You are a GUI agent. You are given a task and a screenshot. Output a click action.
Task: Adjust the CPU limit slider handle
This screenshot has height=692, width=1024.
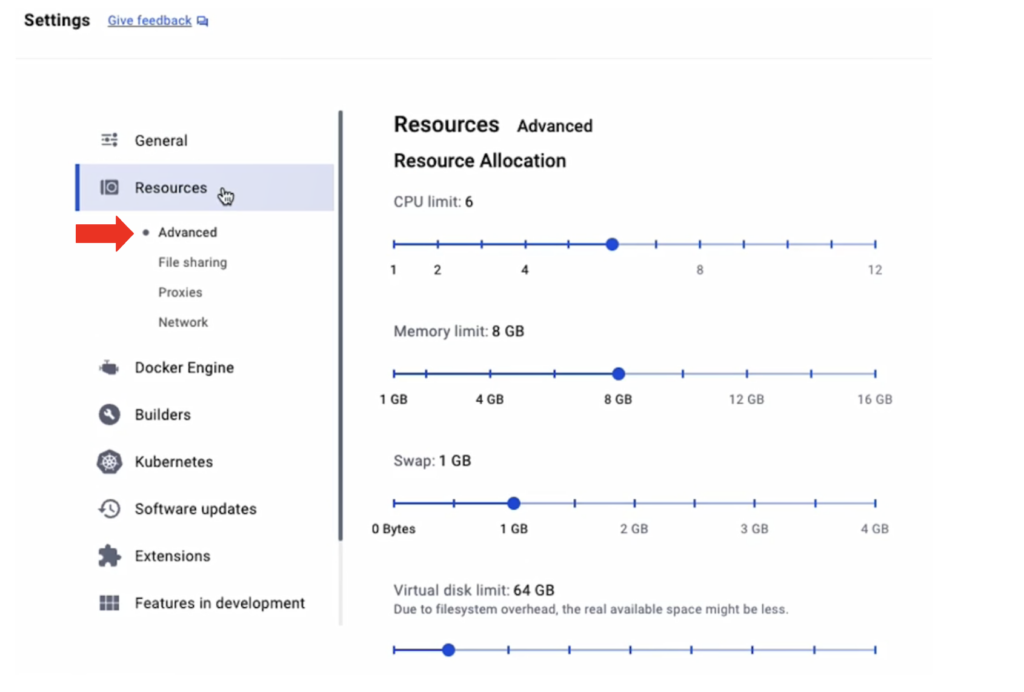612,243
